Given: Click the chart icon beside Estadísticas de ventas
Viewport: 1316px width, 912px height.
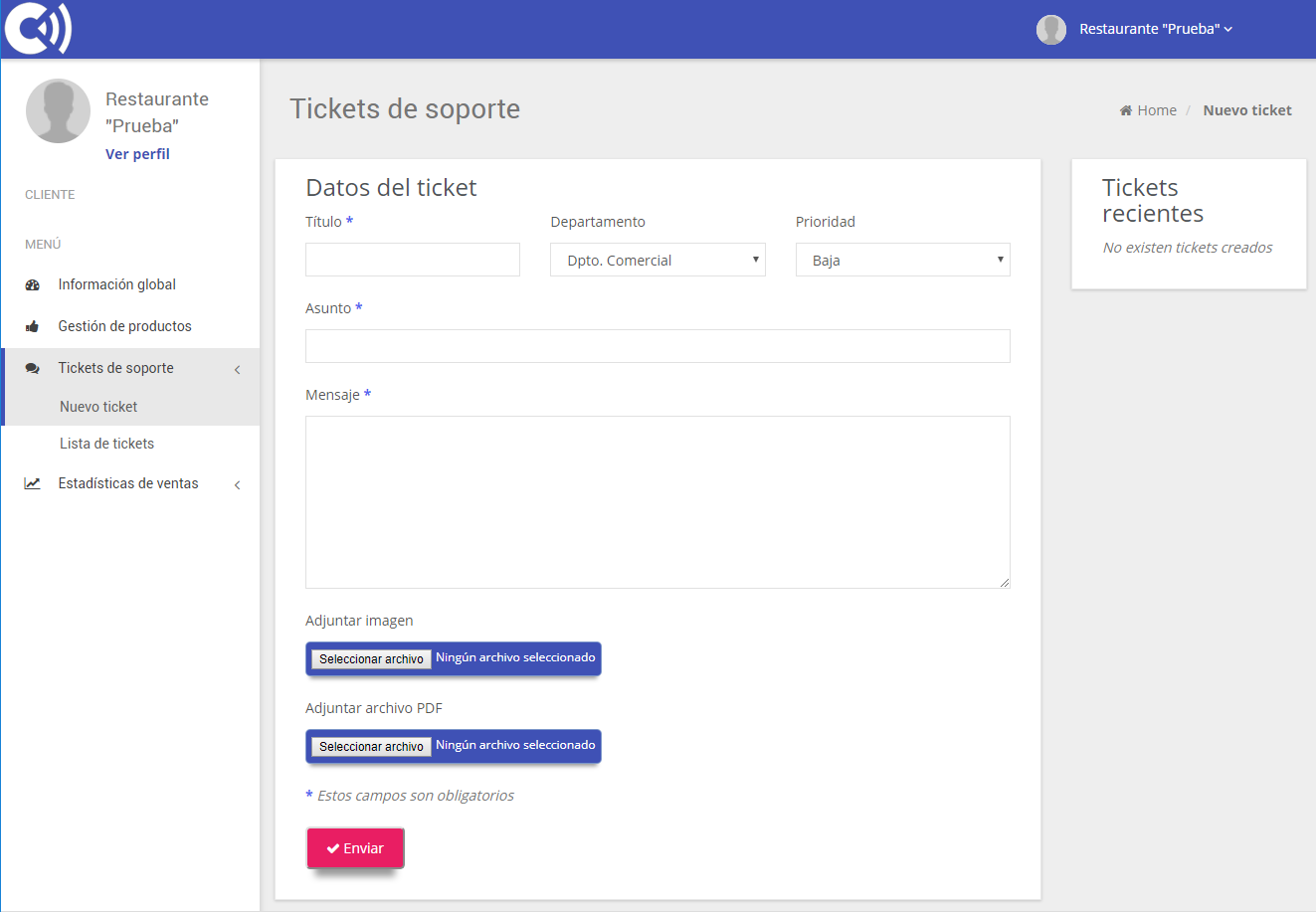Looking at the screenshot, I should coord(33,482).
